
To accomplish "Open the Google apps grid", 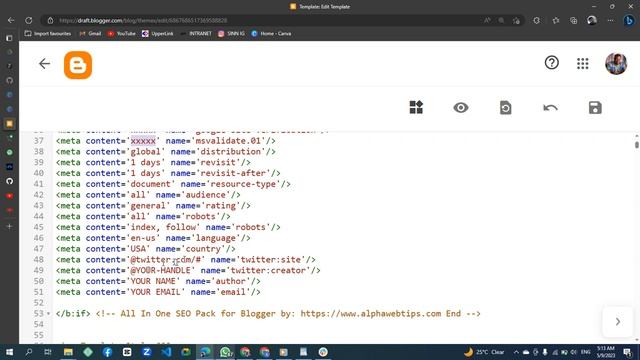I will [582, 64].
